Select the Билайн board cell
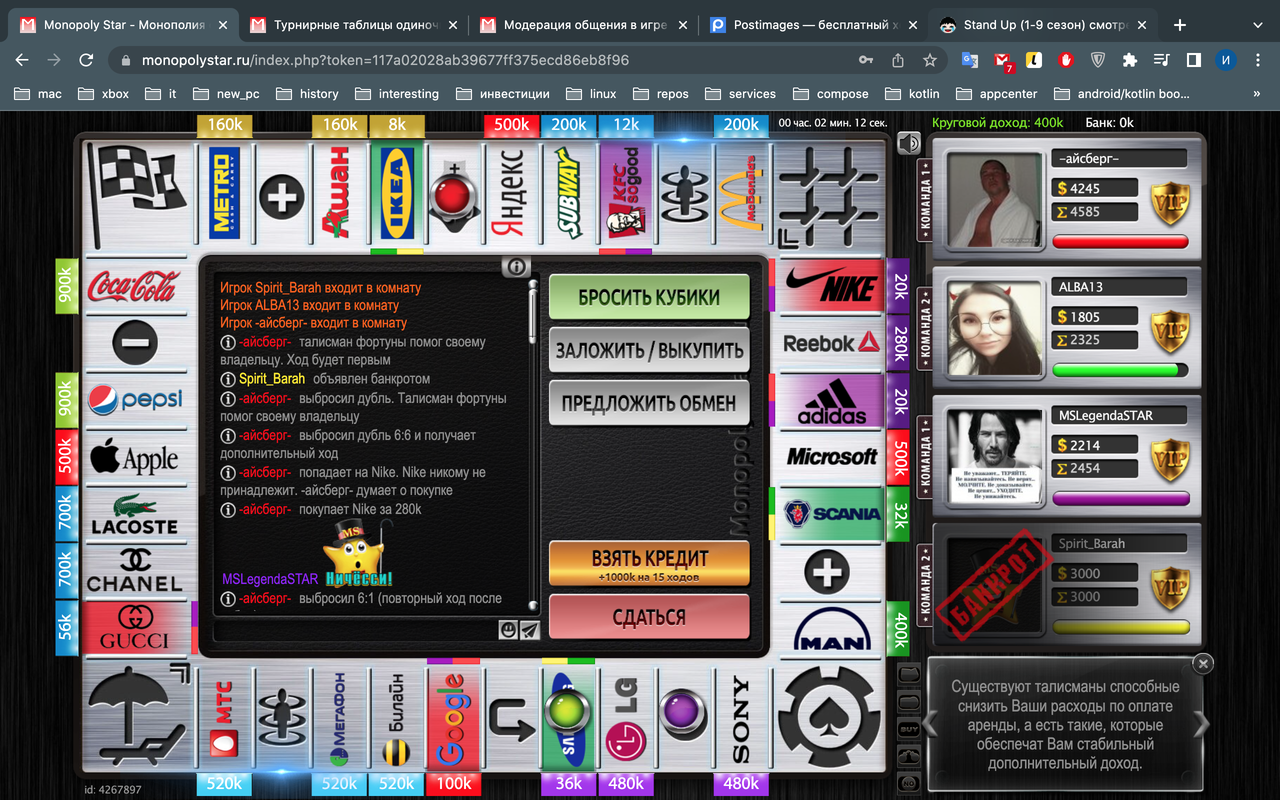This screenshot has width=1280, height=800. tap(397, 718)
